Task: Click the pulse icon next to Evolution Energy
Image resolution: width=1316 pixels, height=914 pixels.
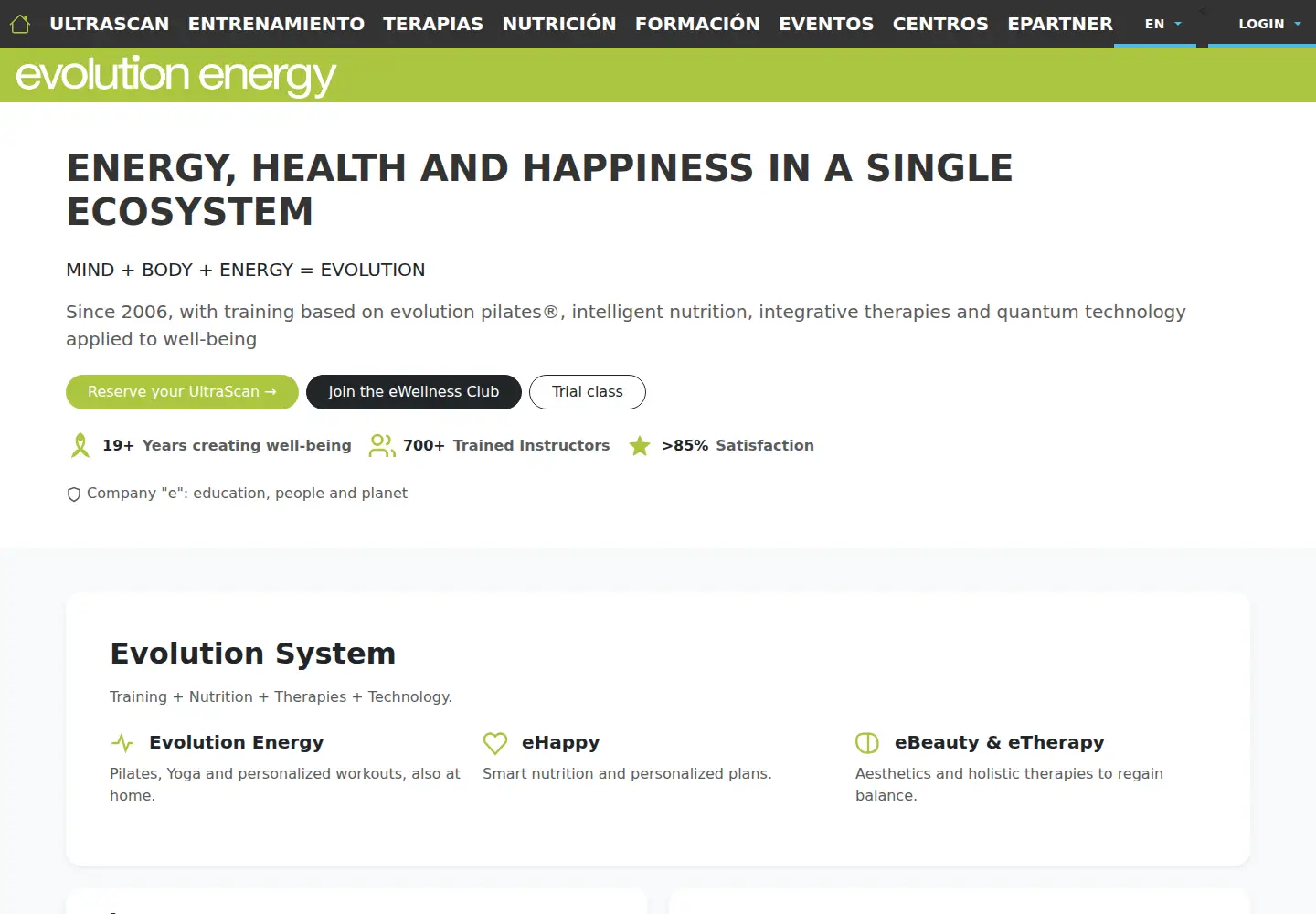Action: pyautogui.click(x=122, y=742)
